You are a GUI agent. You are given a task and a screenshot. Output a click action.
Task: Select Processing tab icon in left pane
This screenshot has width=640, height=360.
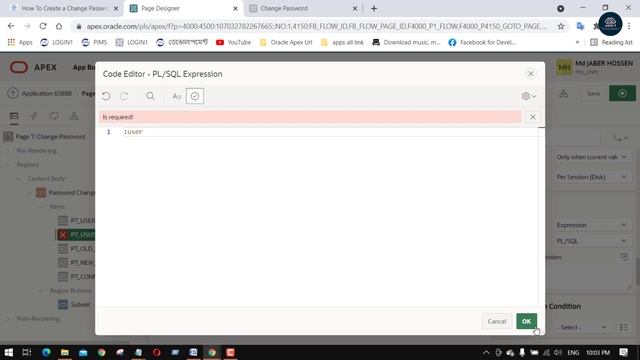(54, 116)
